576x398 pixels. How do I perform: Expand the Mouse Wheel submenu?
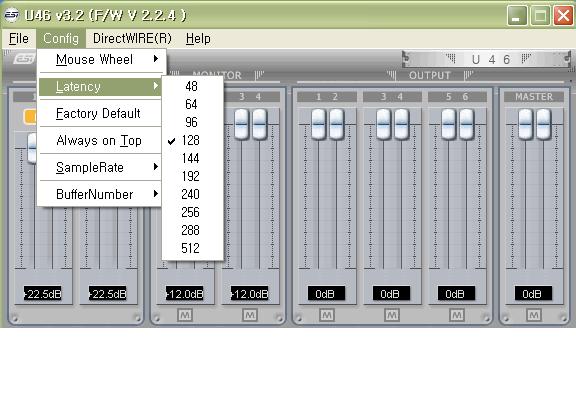100,59
